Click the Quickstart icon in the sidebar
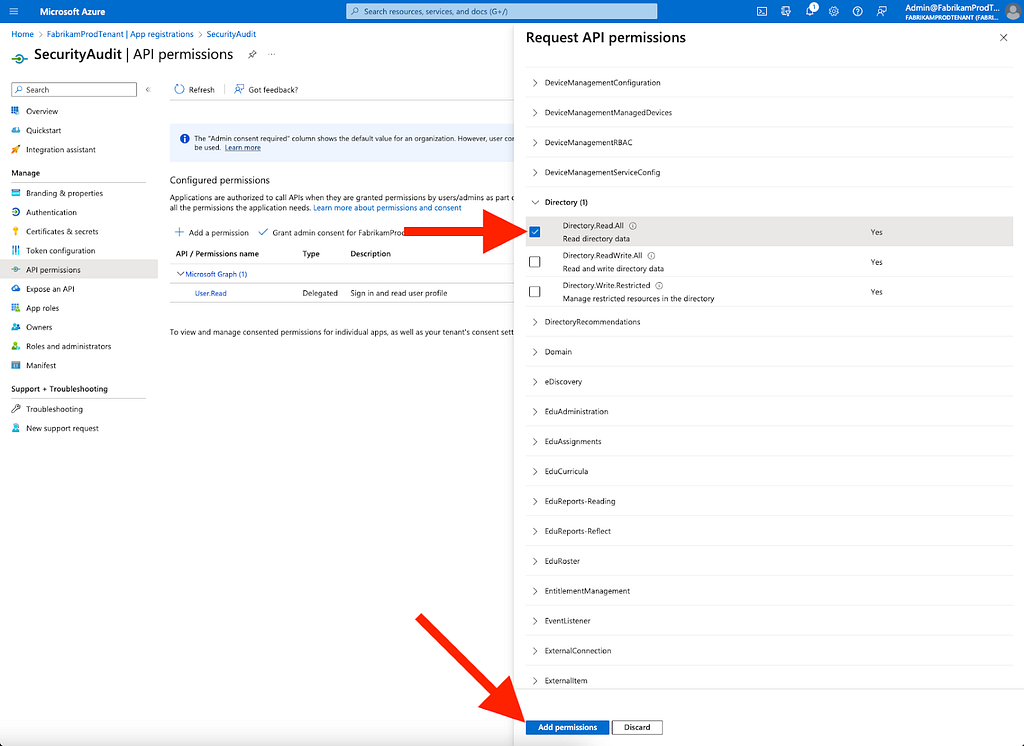 (16, 131)
